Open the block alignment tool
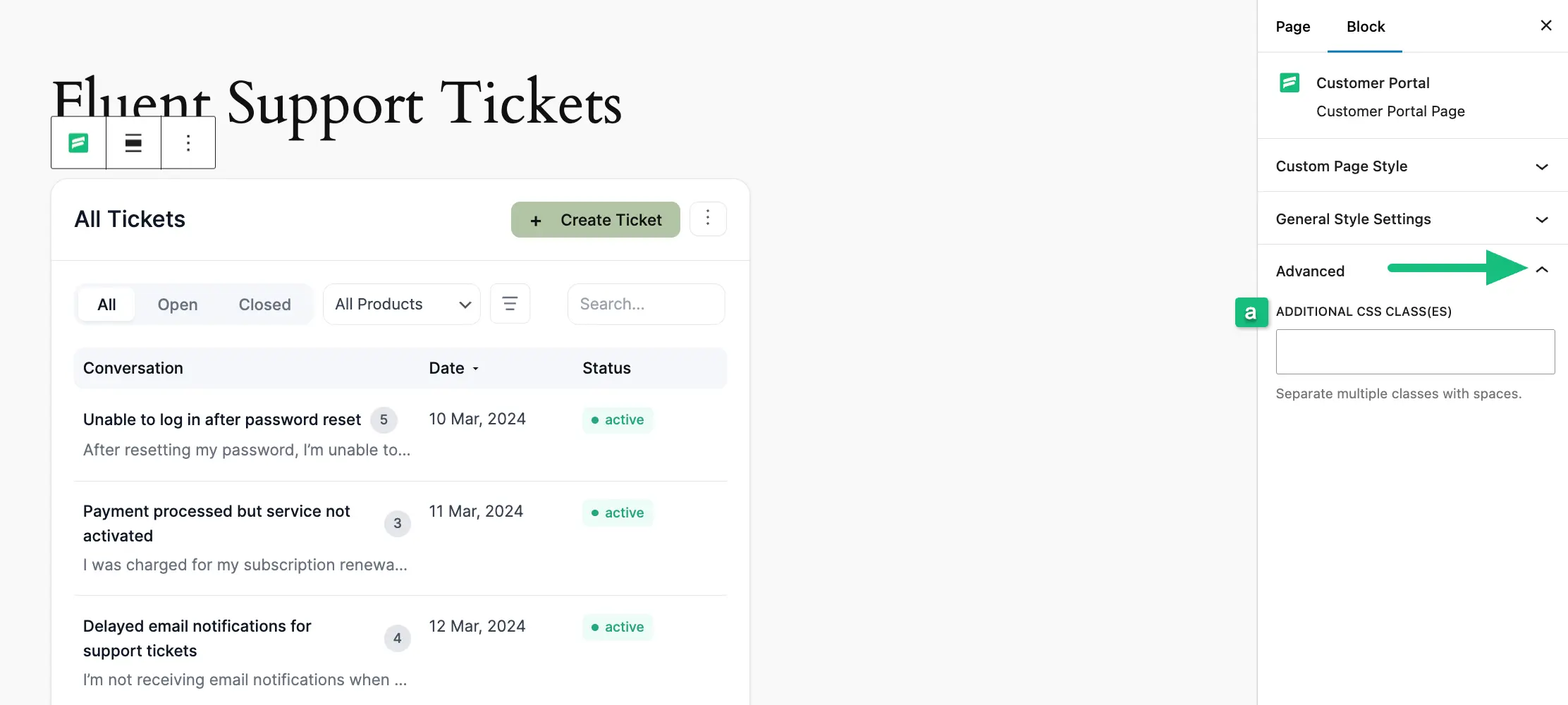Viewport: 1568px width, 705px height. (x=133, y=143)
